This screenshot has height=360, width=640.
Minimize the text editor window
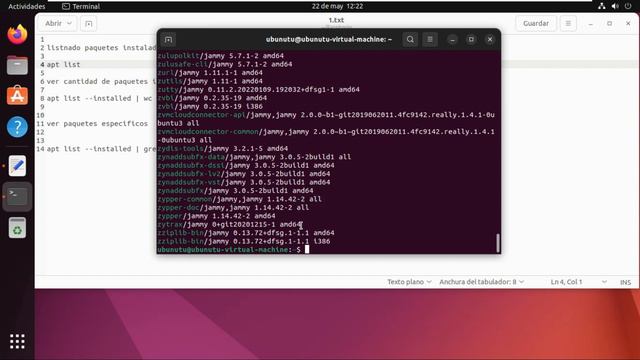590,24
